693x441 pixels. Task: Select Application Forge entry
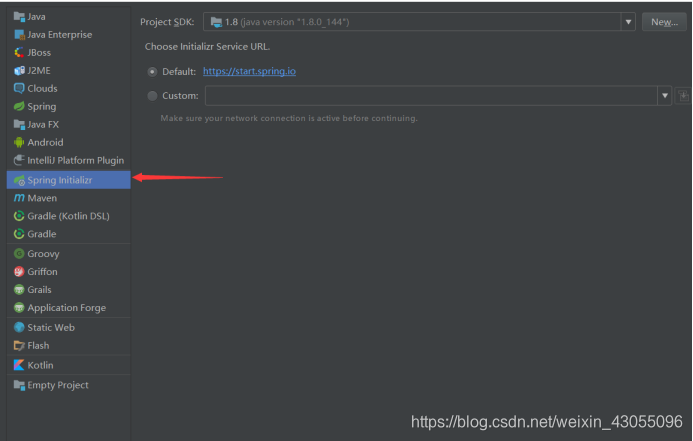click(69, 308)
